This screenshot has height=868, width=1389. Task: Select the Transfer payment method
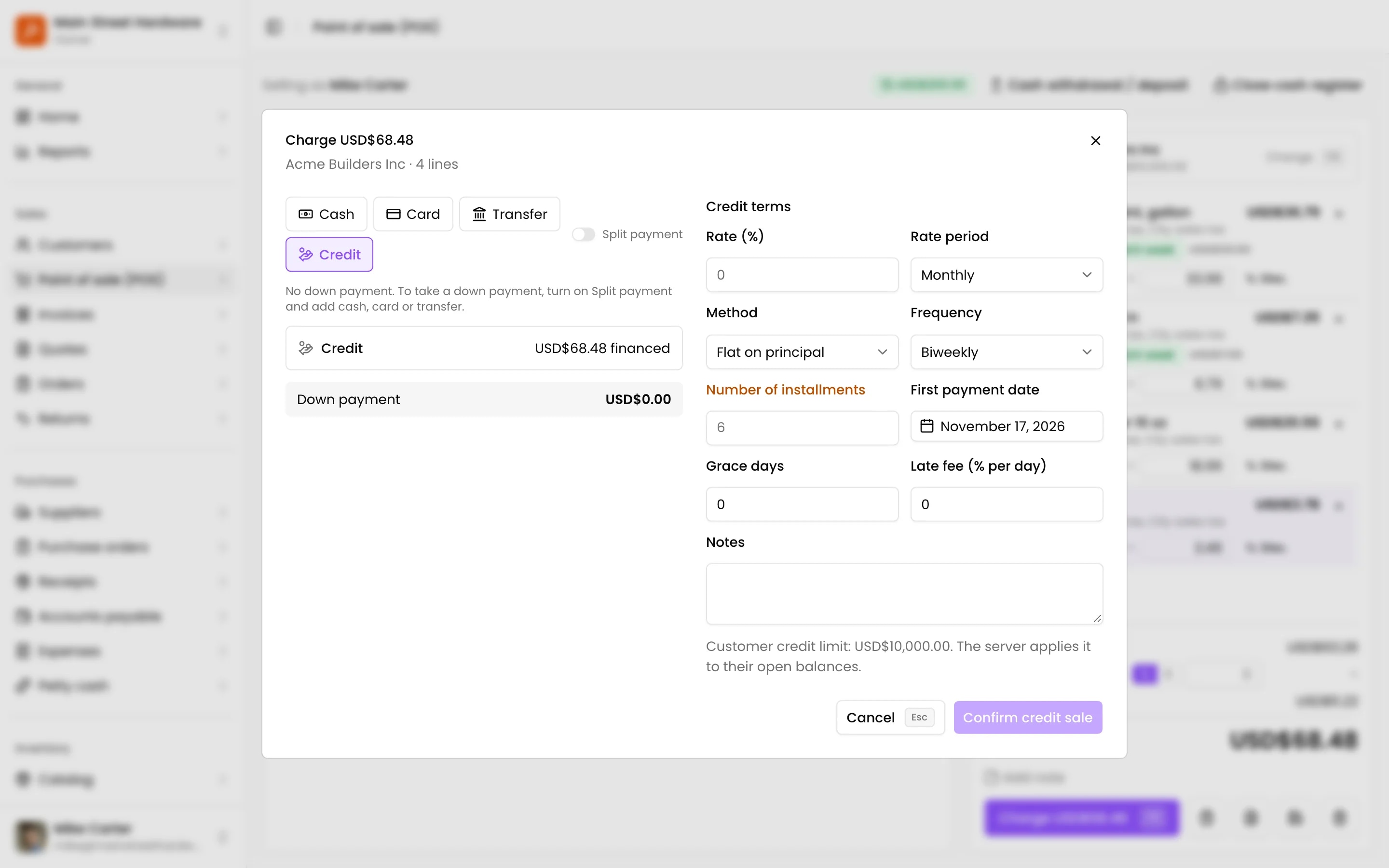[509, 214]
